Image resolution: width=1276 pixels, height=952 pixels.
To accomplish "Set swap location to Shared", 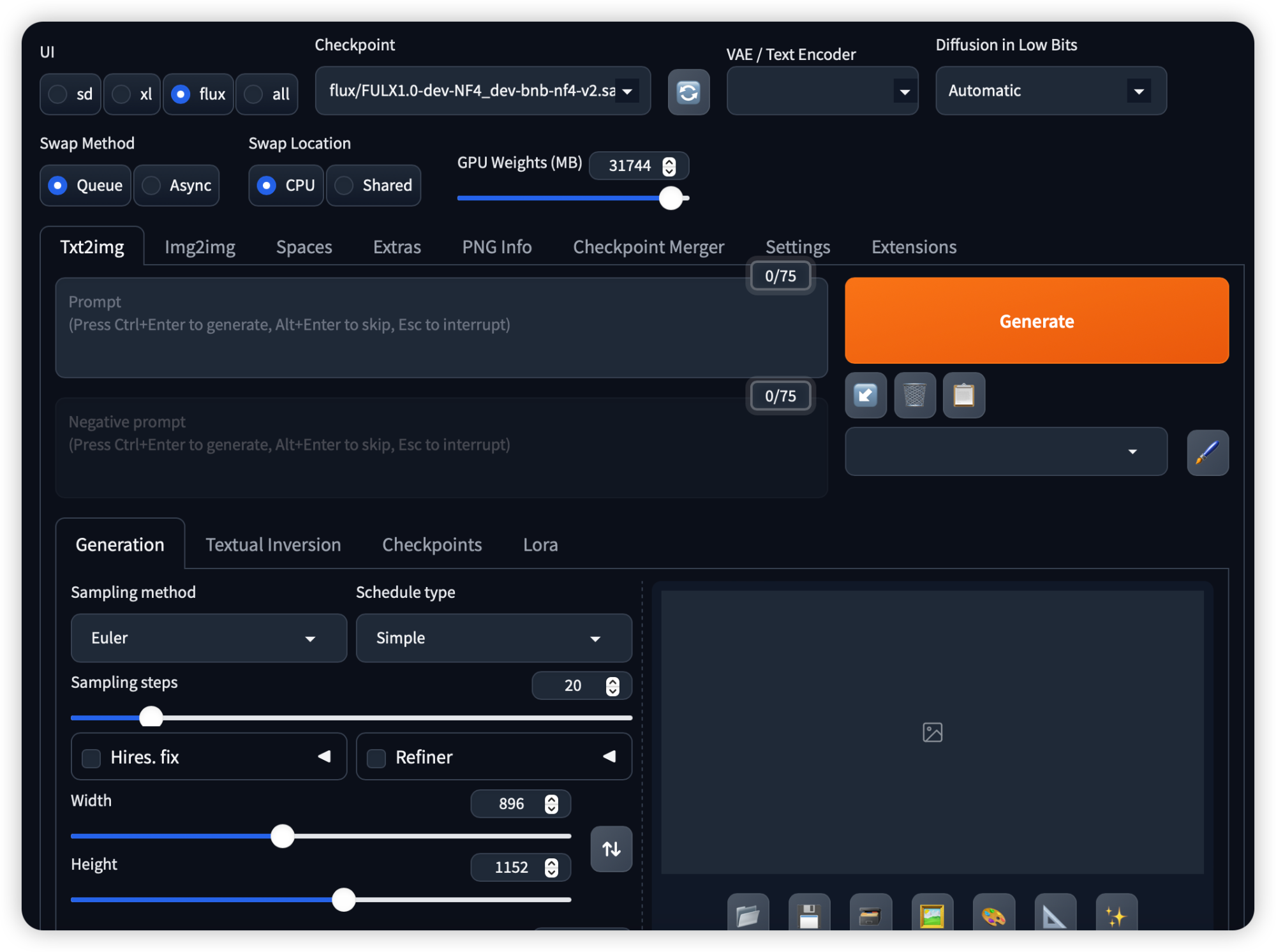I will click(x=374, y=186).
